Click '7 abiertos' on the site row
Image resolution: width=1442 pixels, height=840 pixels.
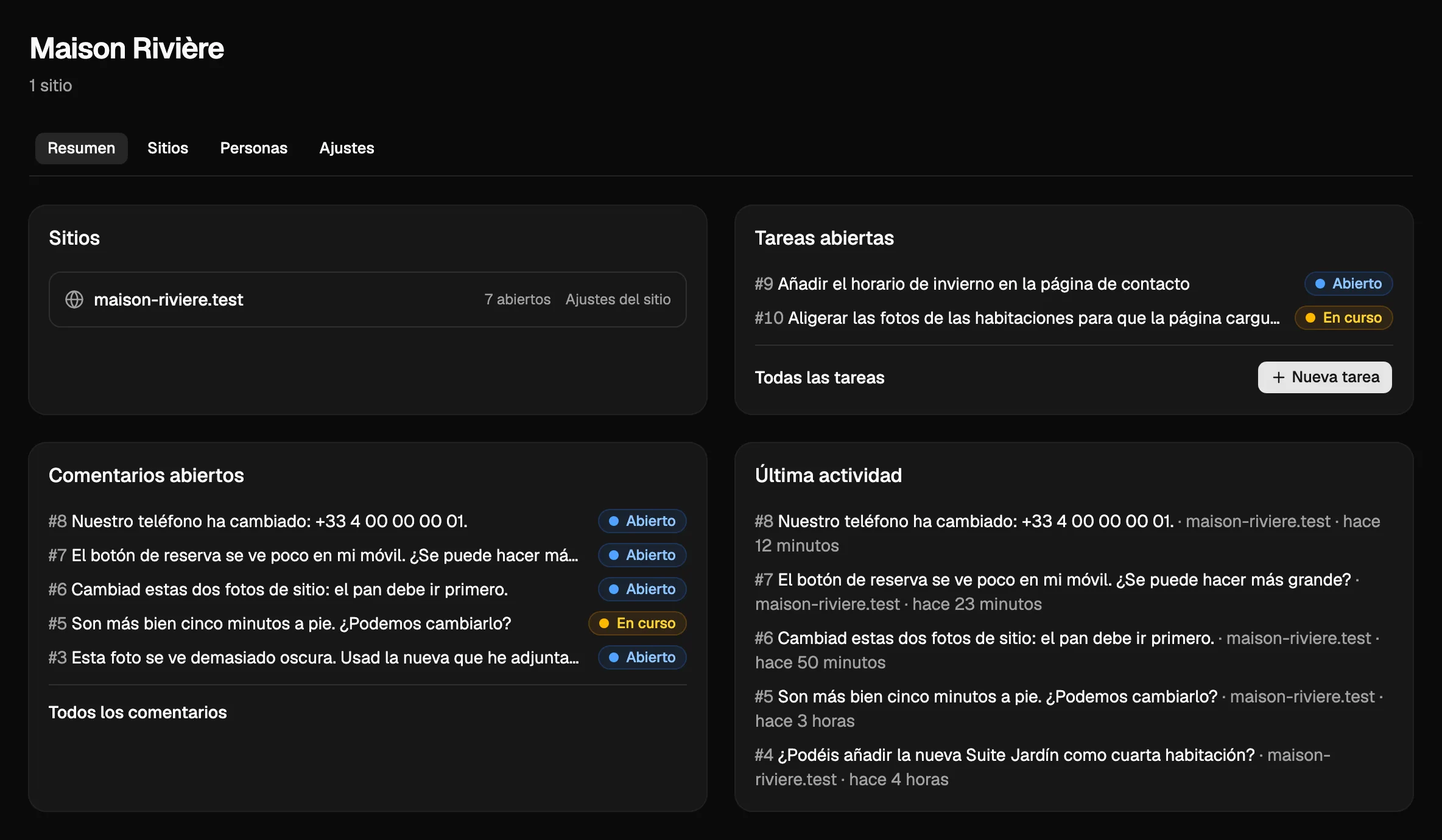tap(518, 299)
